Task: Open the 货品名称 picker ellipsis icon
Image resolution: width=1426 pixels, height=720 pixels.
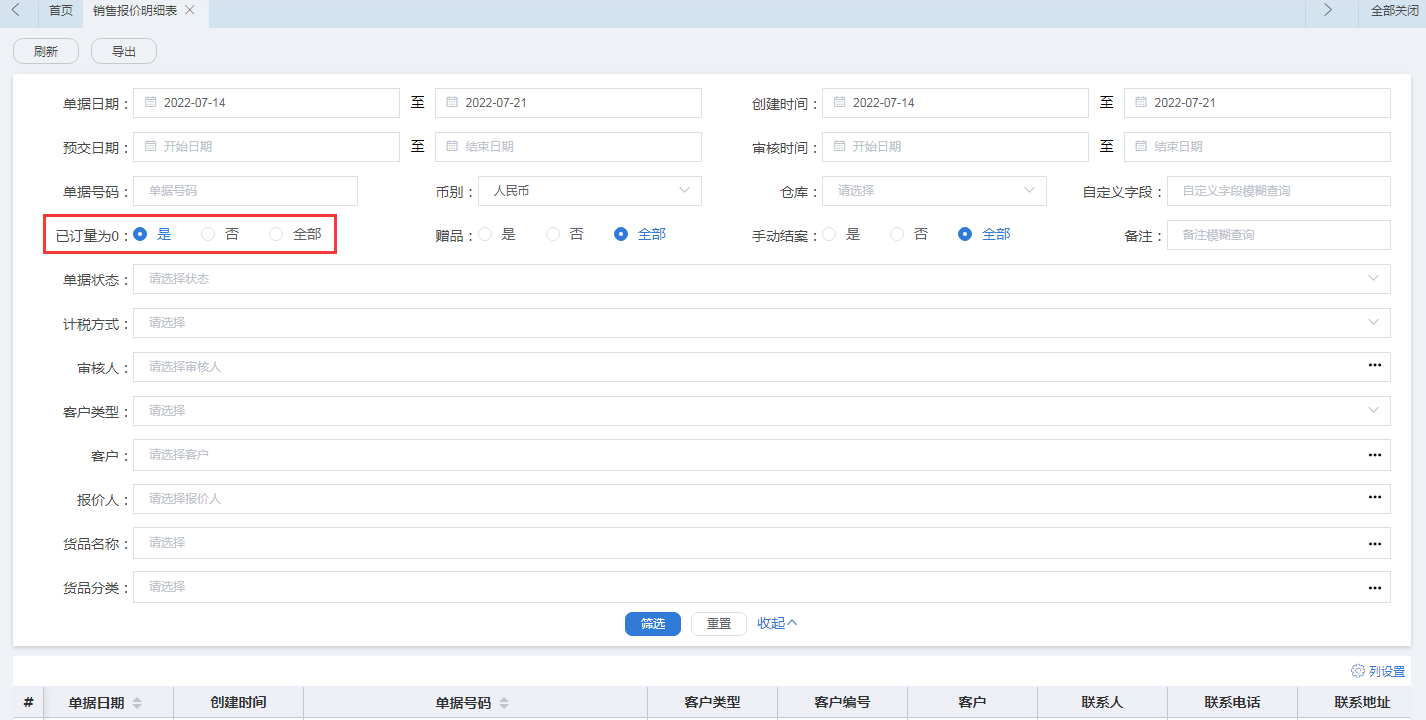Action: coord(1375,542)
